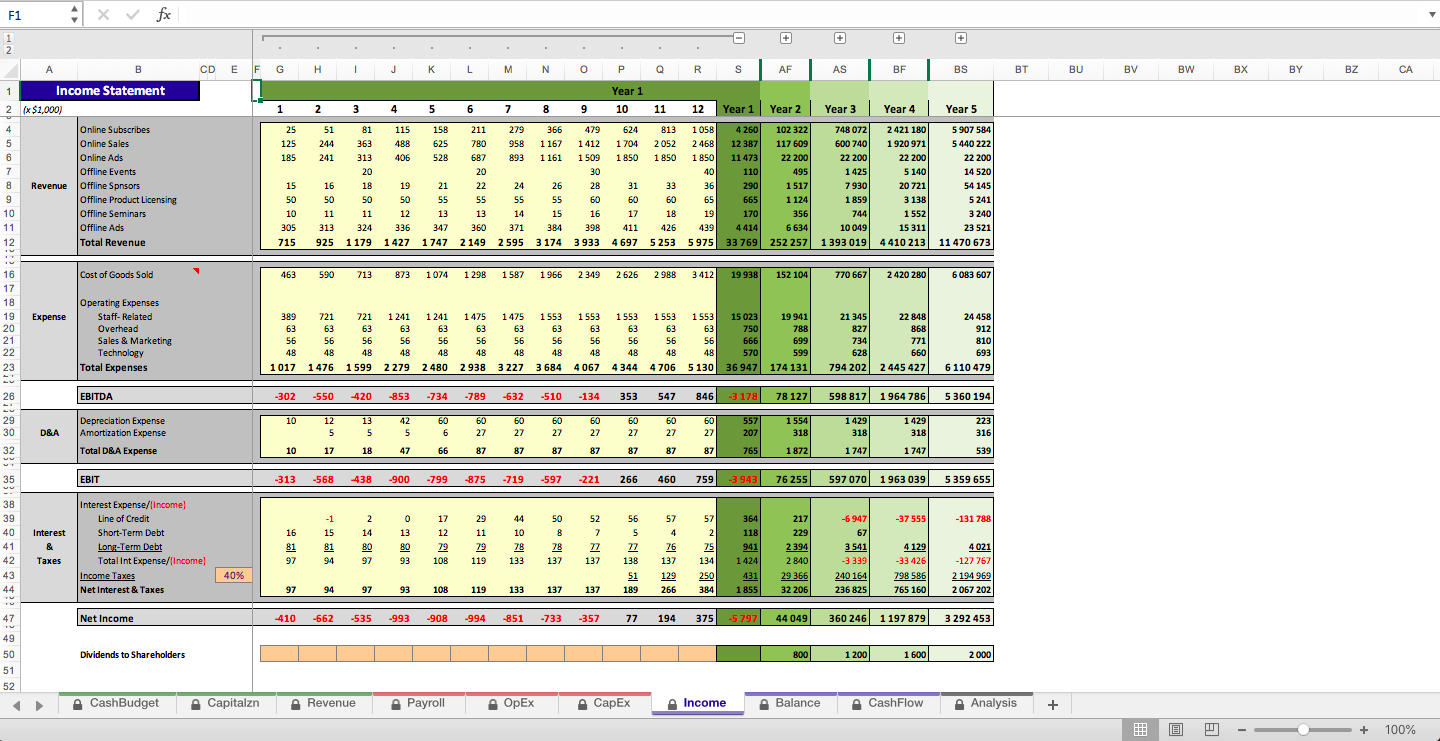The width and height of the screenshot is (1440, 741).
Task: Go to the CapEx sheet tab
Action: pos(603,703)
